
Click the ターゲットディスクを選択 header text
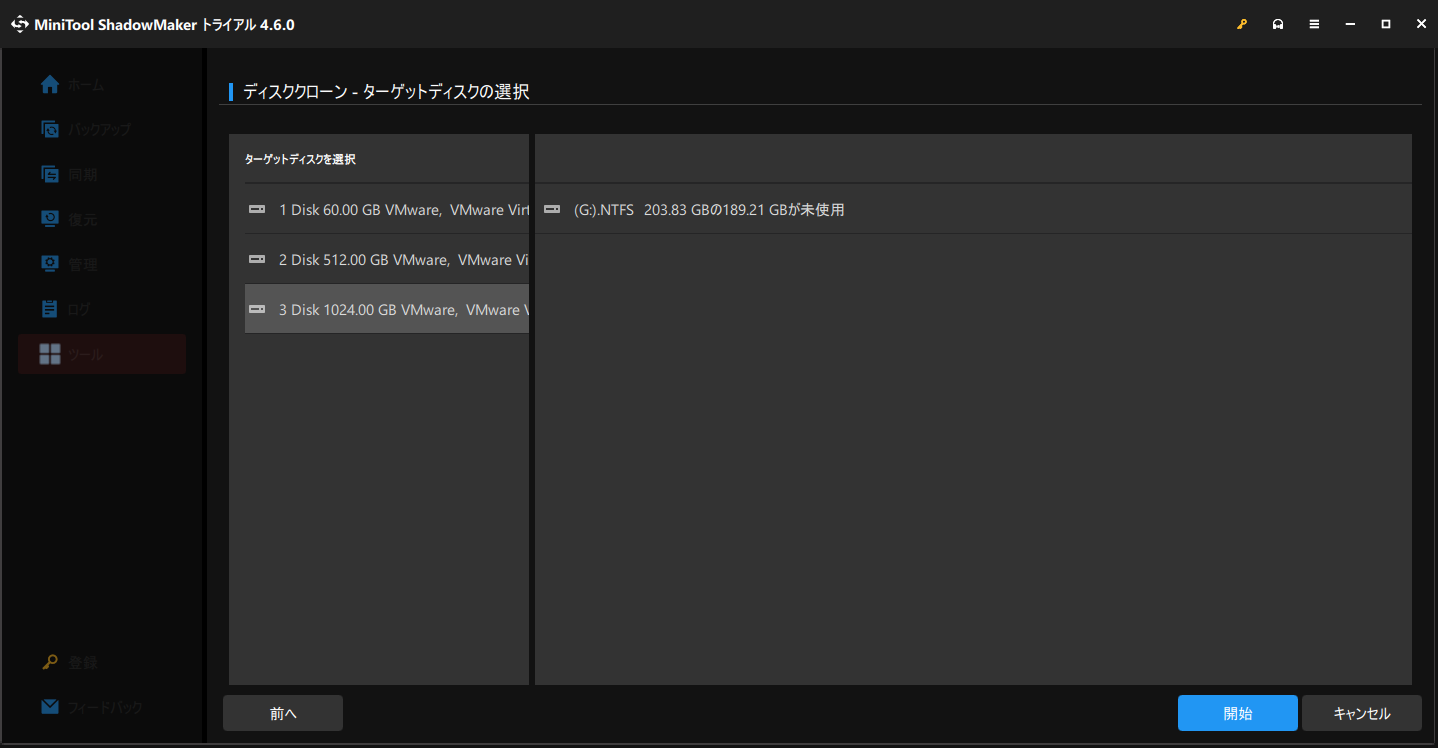(x=300, y=159)
